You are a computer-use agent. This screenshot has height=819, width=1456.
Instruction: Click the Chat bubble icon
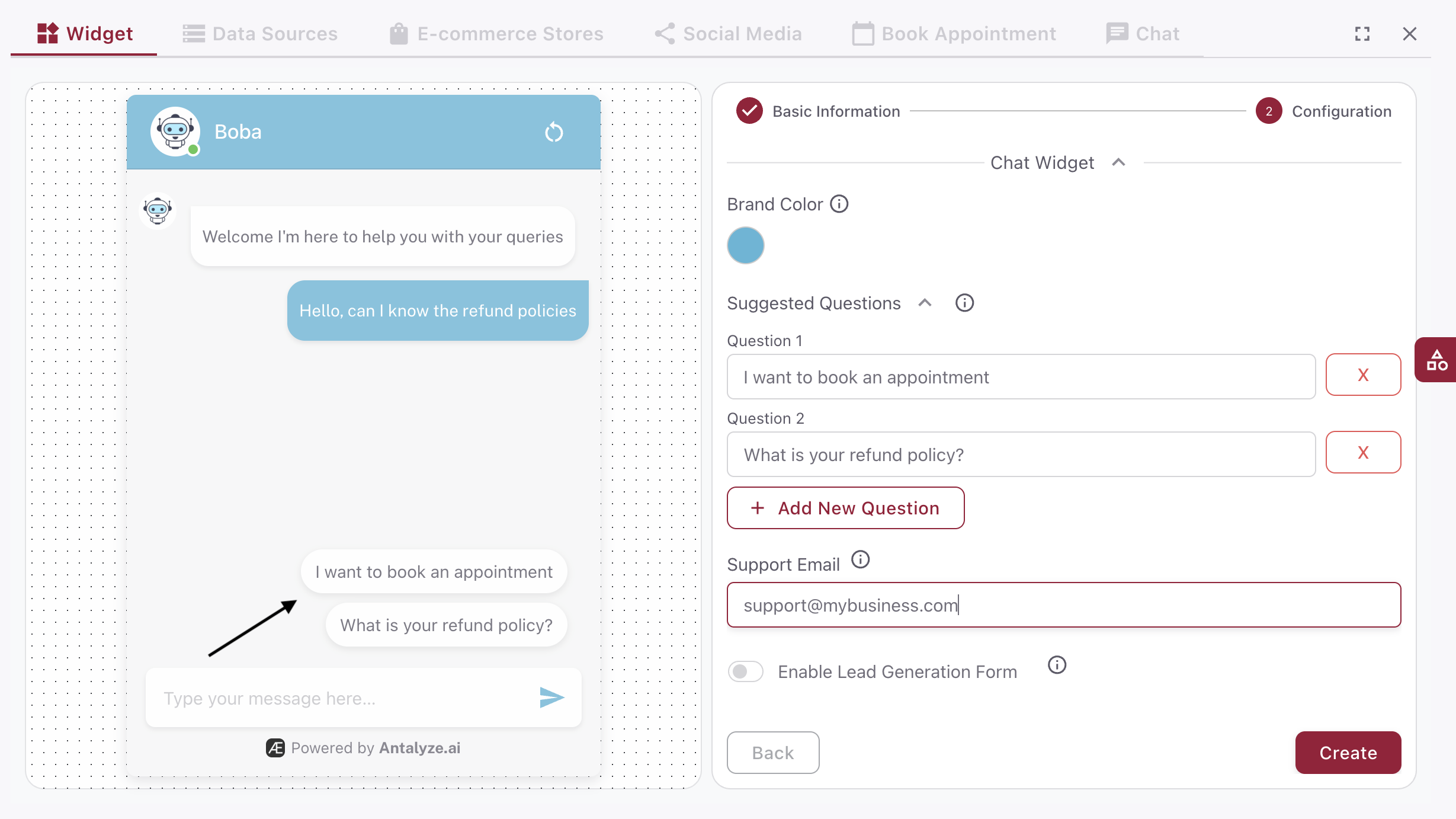(1117, 33)
